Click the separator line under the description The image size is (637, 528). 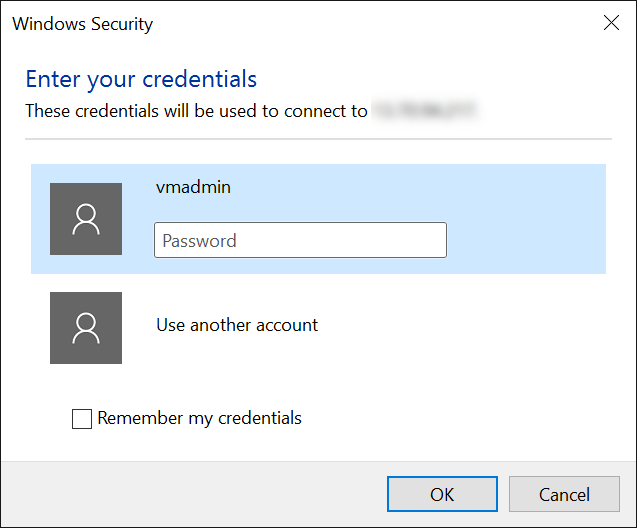coord(318,138)
